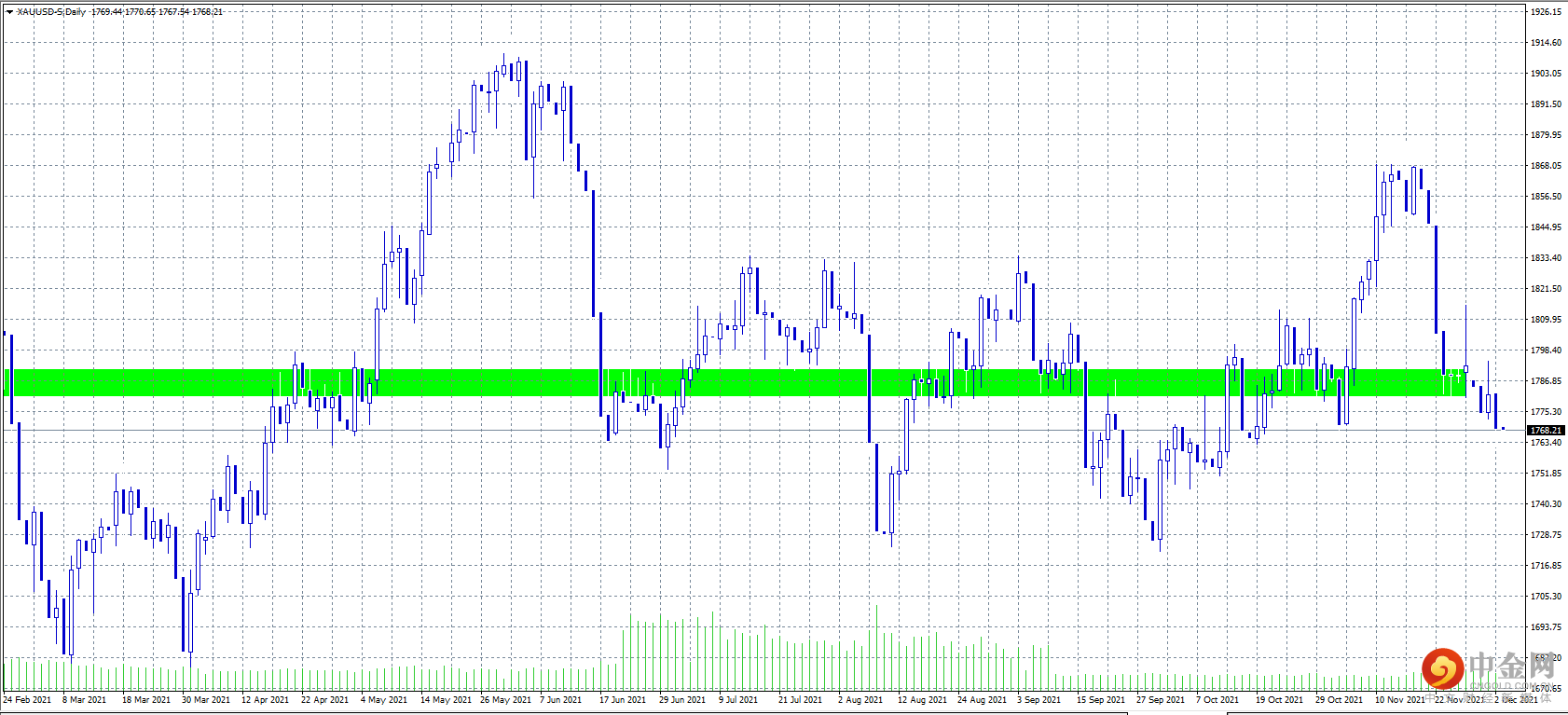Select the 2 Aug 2021 date label
Screen dimensions: 1568x715
(860, 699)
